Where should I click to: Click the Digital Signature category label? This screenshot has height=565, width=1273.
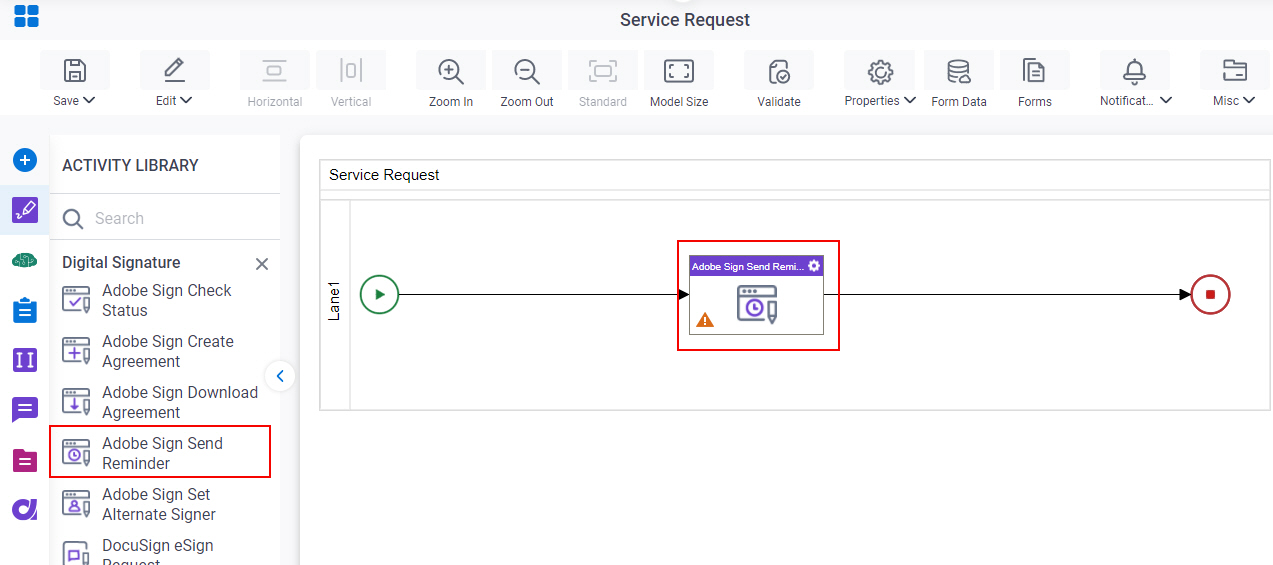pos(121,262)
